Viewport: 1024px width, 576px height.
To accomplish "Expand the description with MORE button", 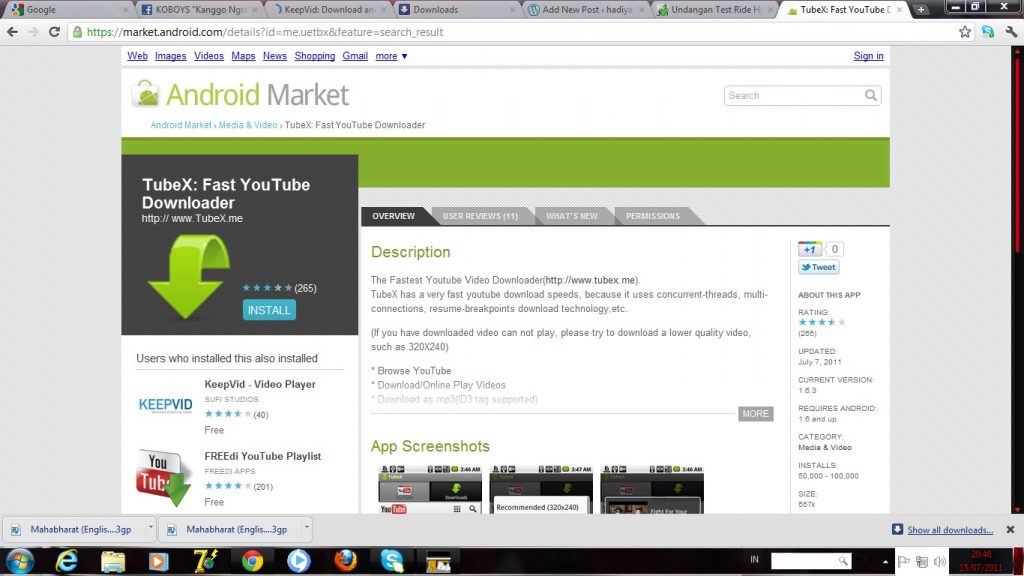I will click(755, 414).
